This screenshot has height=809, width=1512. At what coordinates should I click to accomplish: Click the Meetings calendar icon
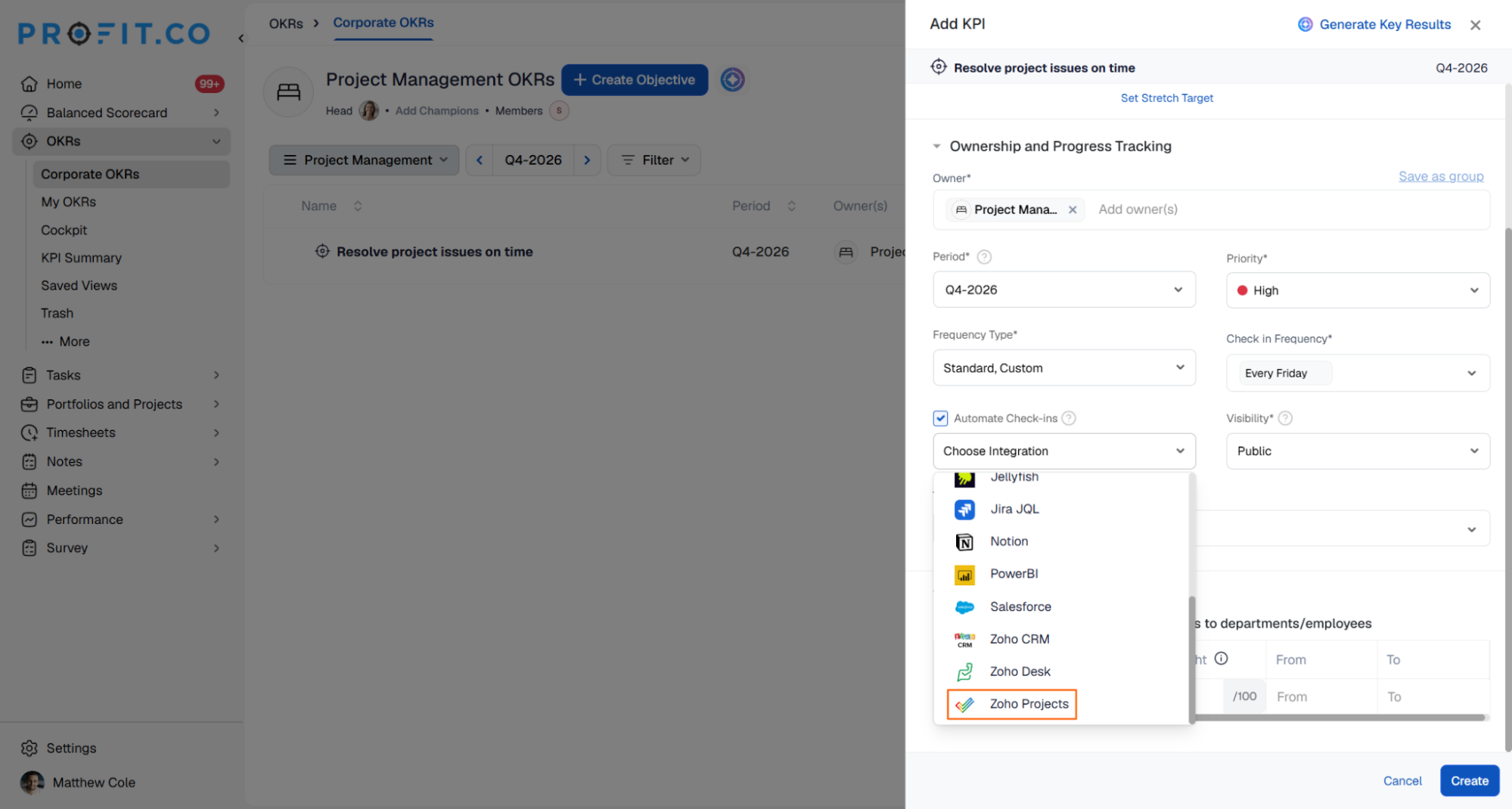pos(29,491)
